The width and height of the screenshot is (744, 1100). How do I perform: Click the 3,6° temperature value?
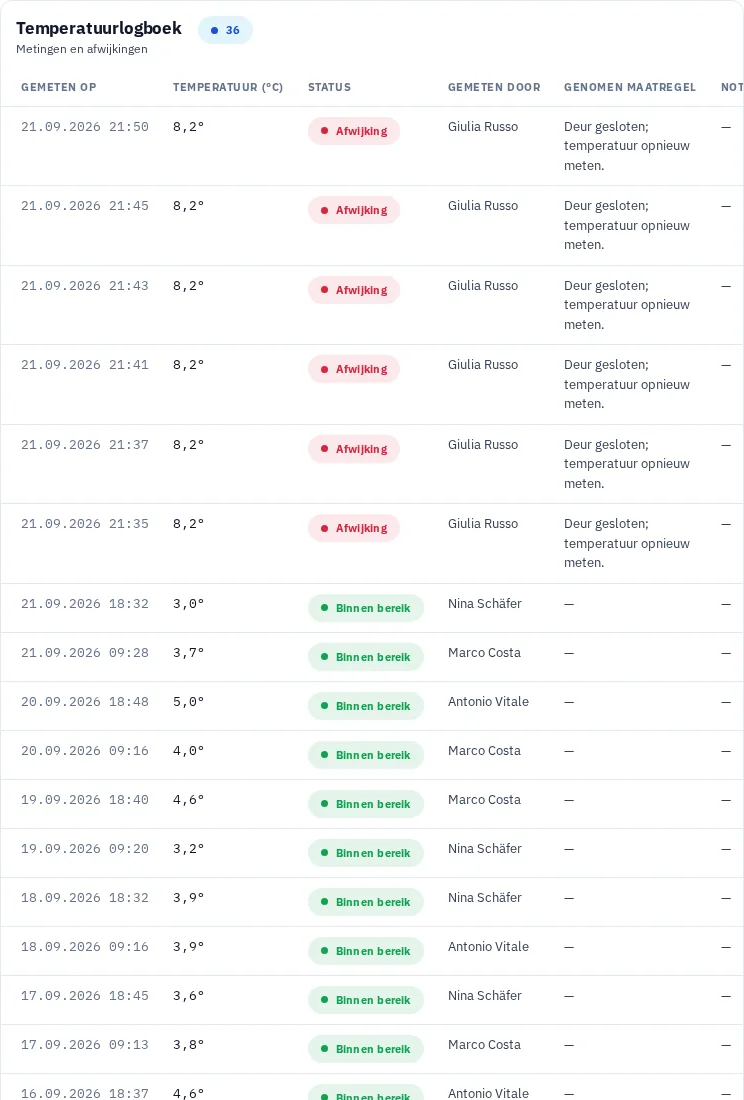click(x=189, y=997)
